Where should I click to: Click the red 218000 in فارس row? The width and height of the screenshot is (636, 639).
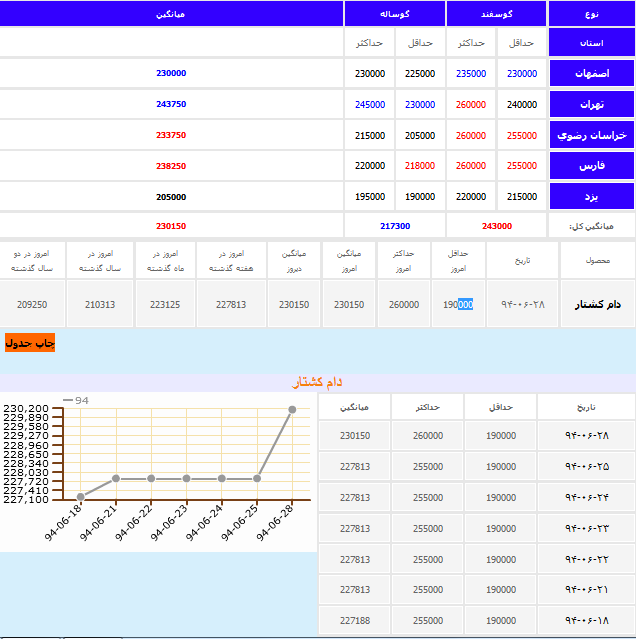click(x=420, y=165)
